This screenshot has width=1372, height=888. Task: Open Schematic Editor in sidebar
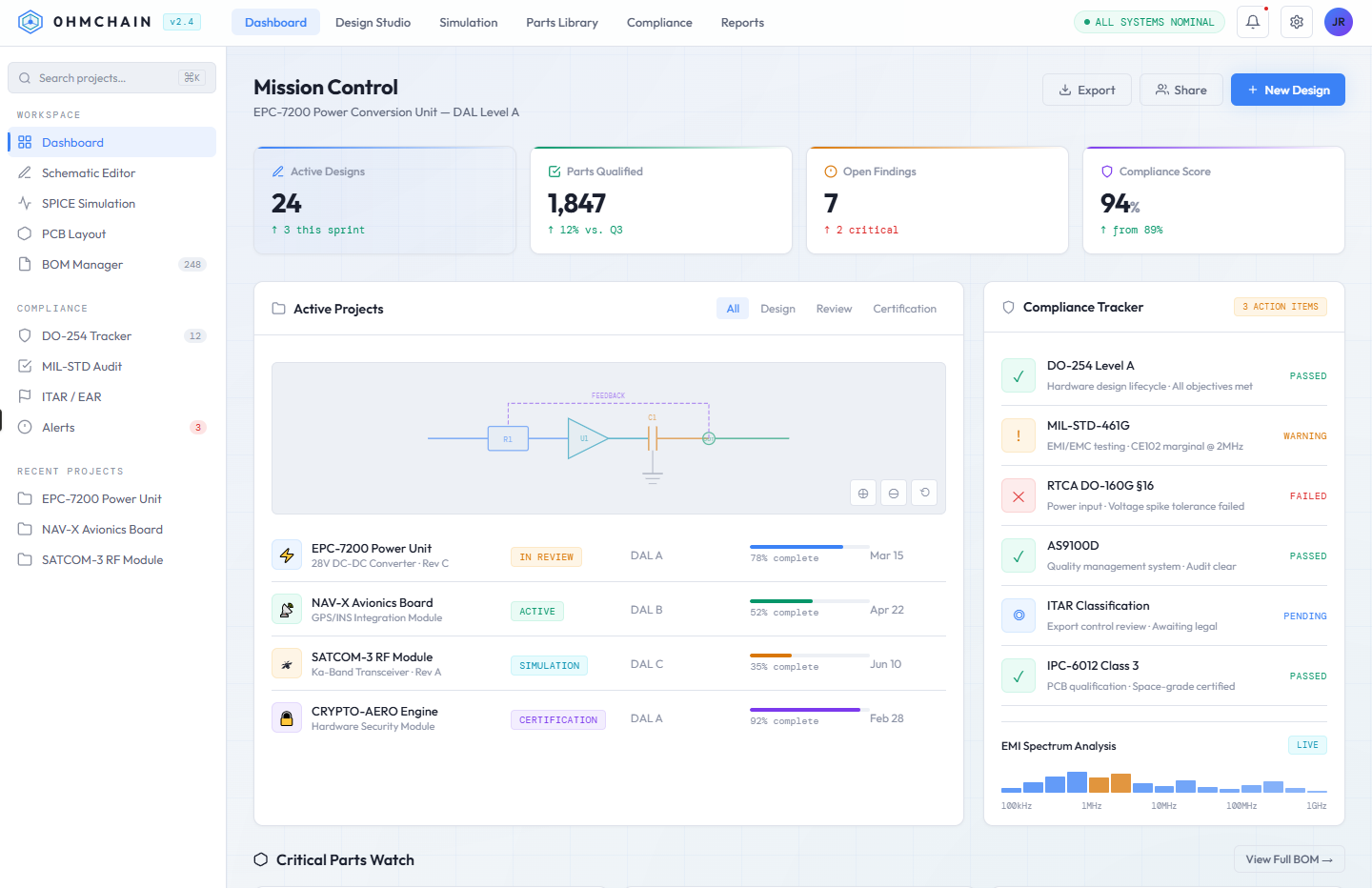click(111, 172)
